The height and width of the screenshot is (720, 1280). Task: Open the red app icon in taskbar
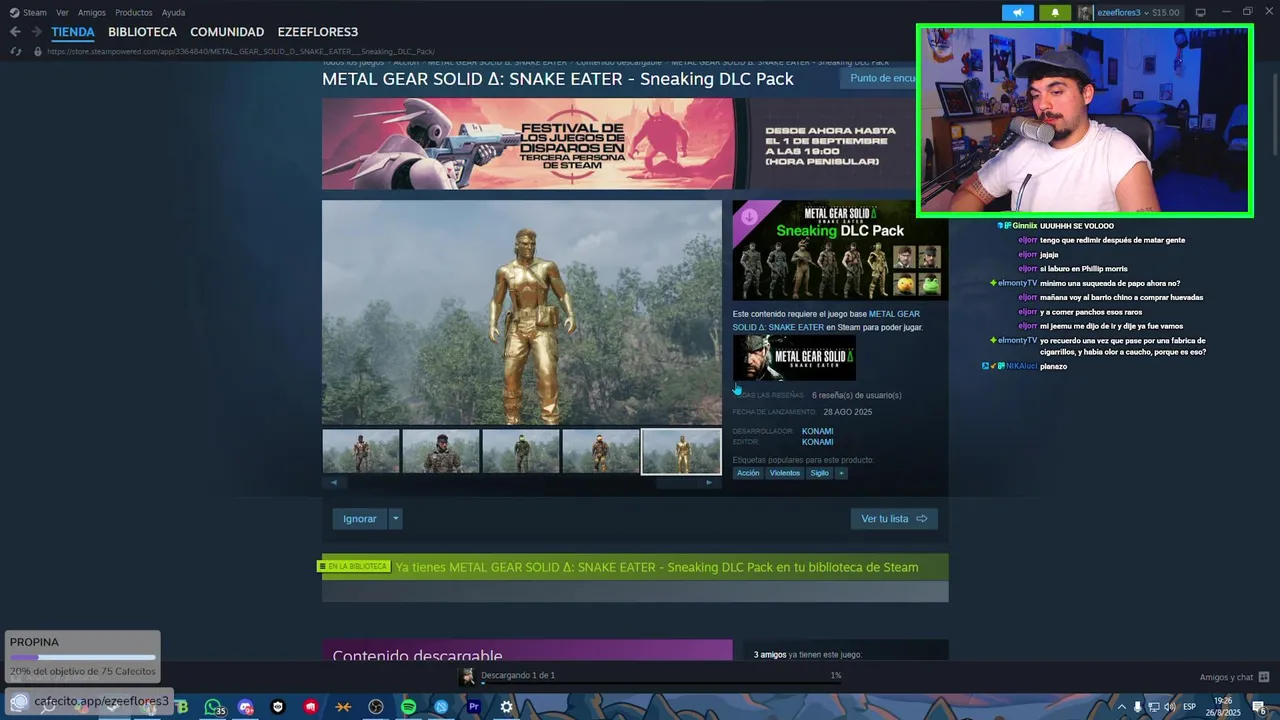(311, 707)
